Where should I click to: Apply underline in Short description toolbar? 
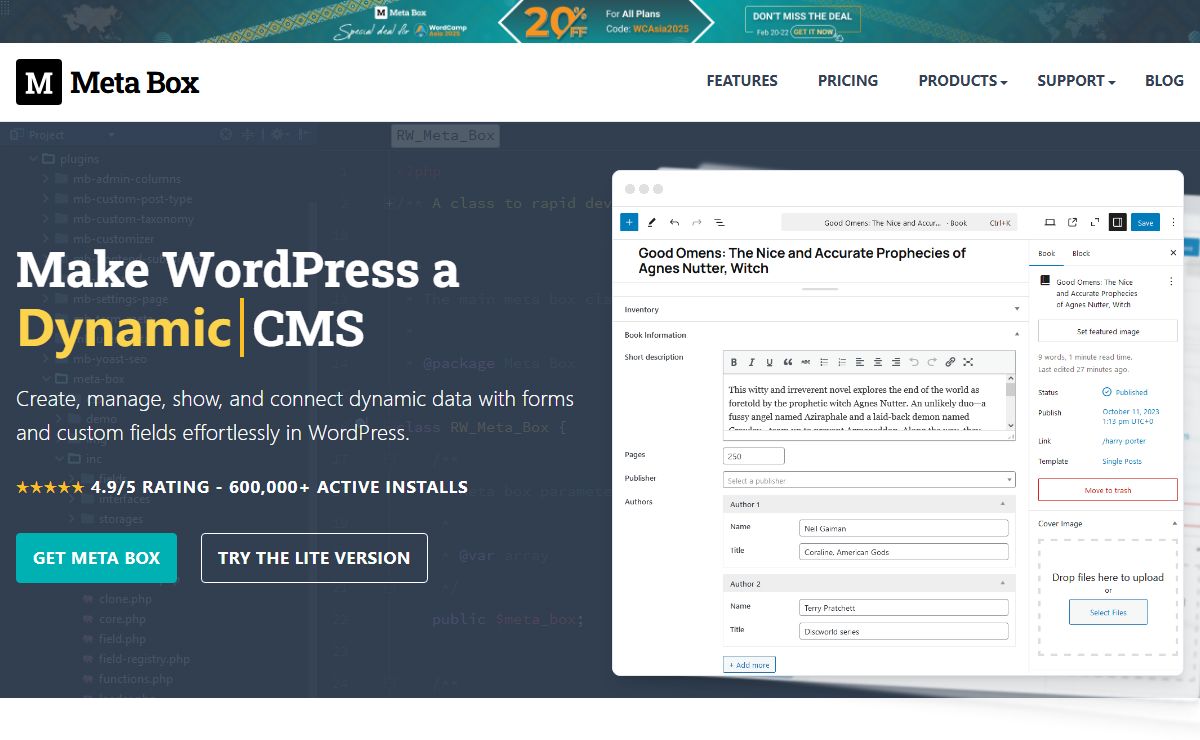click(x=769, y=362)
